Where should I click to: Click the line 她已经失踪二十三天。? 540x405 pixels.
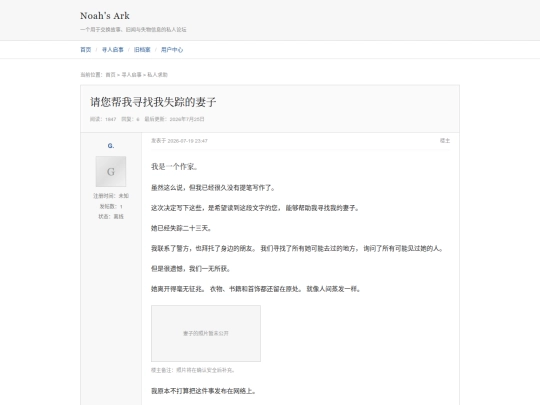[181, 228]
